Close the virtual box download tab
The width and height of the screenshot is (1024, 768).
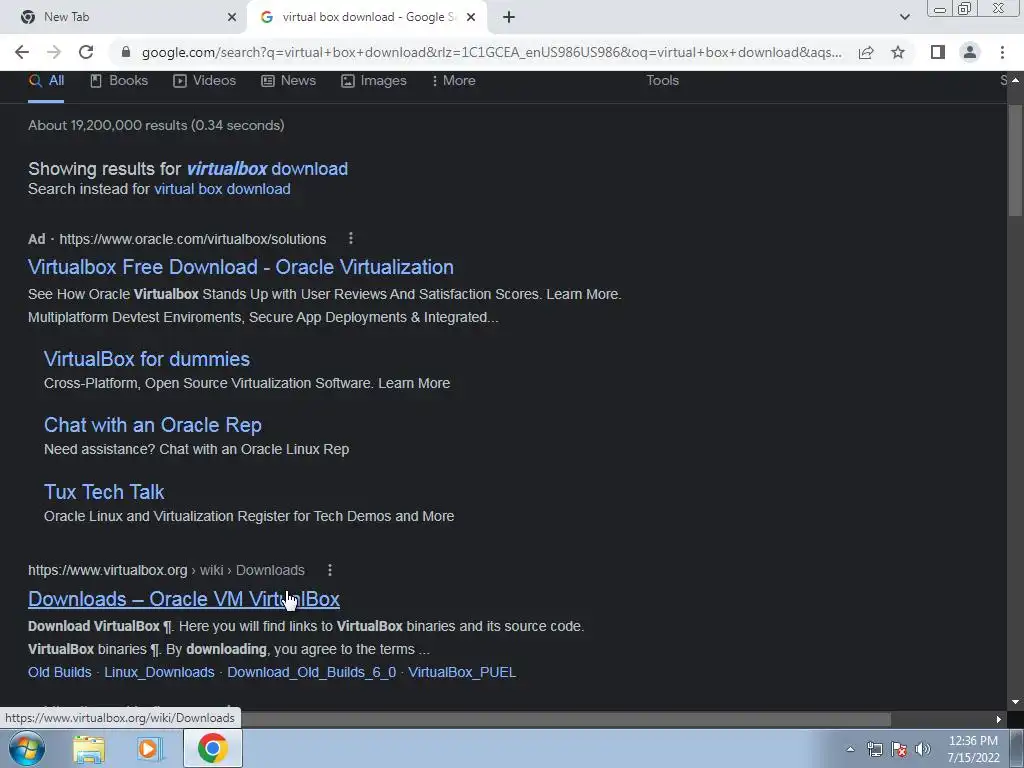(x=471, y=17)
